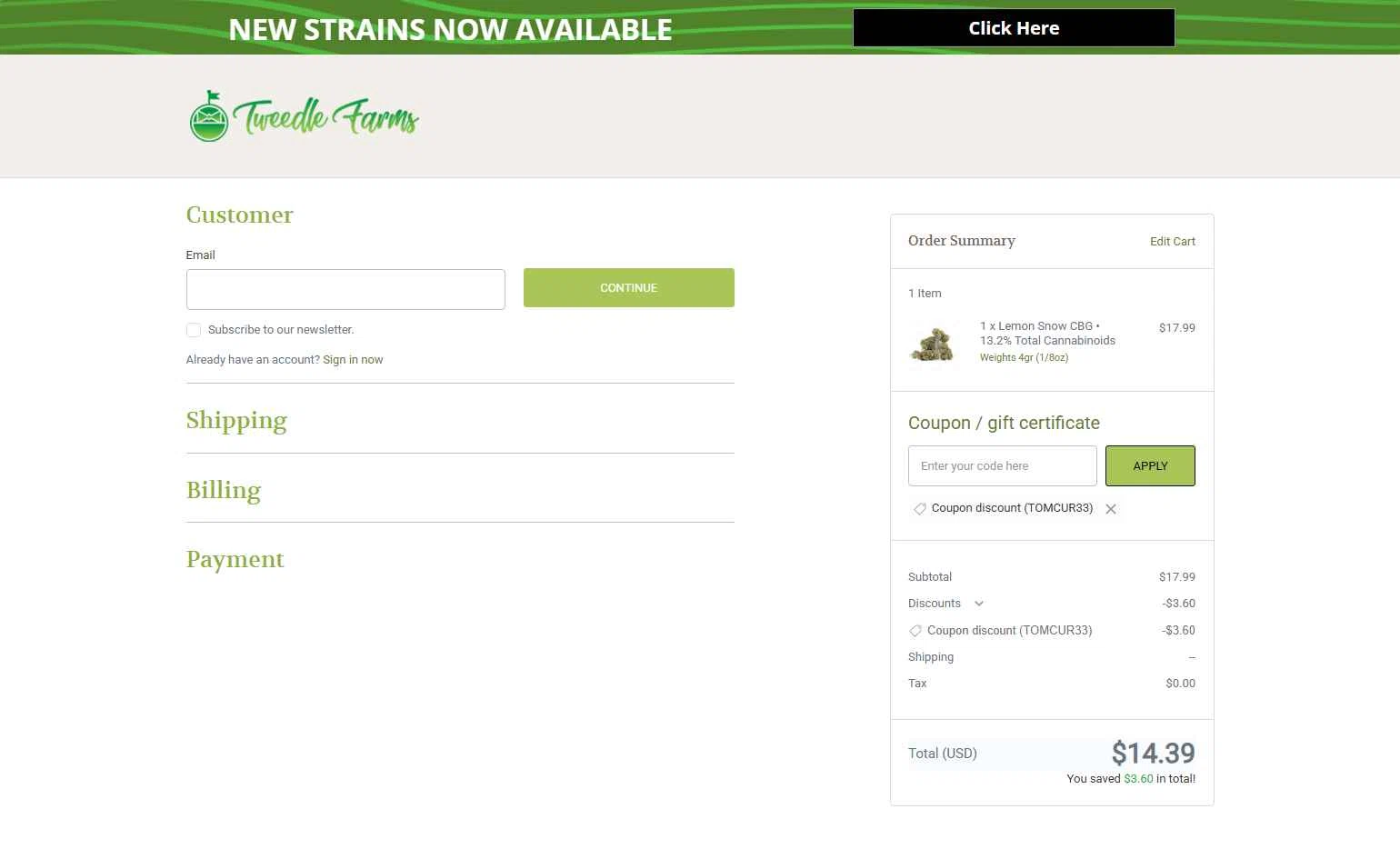Click the Customer section heading
Viewport: 1400px width, 859px height.
[240, 215]
